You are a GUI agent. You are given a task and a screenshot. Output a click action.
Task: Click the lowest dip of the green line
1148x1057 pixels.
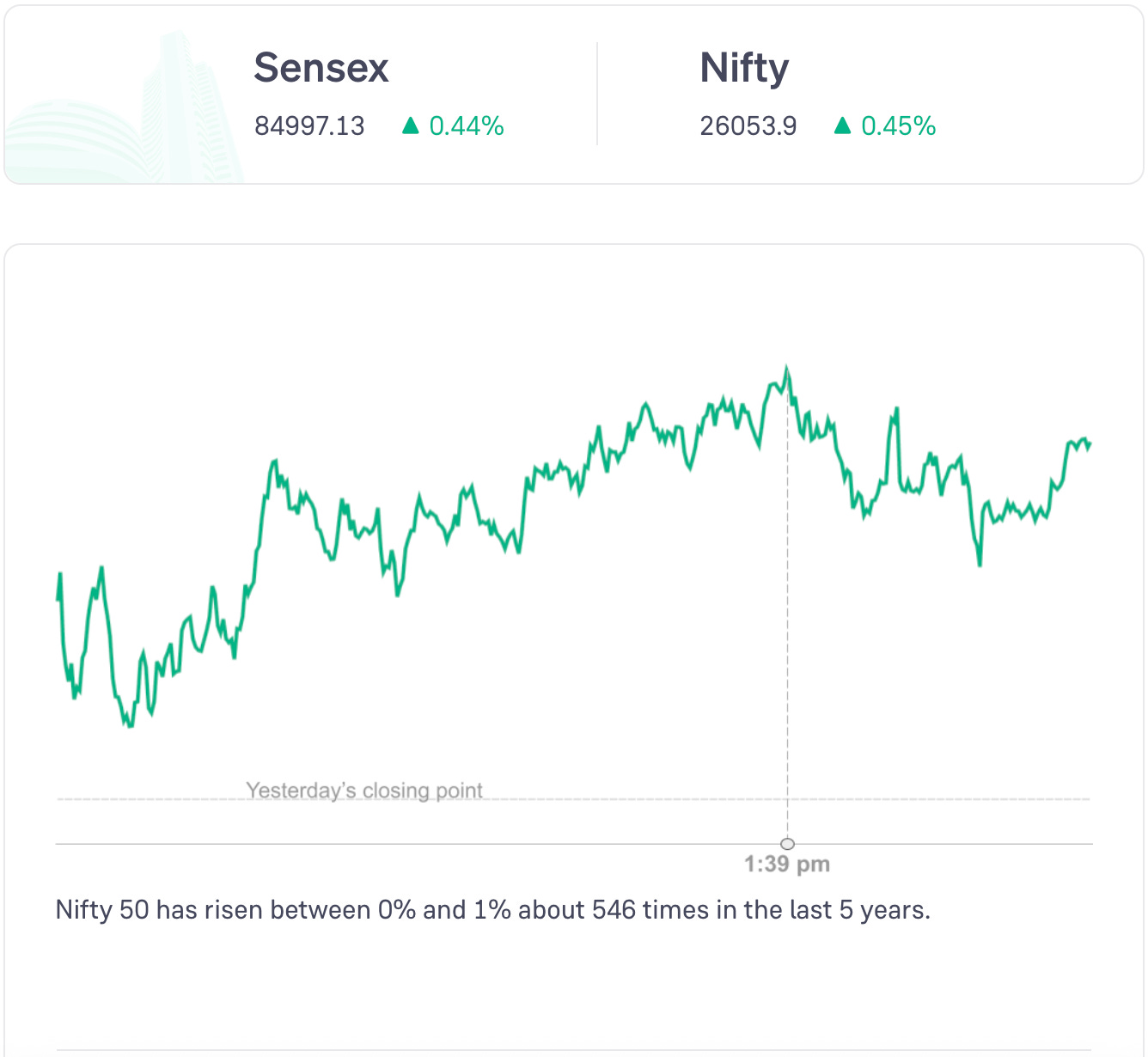point(131,725)
